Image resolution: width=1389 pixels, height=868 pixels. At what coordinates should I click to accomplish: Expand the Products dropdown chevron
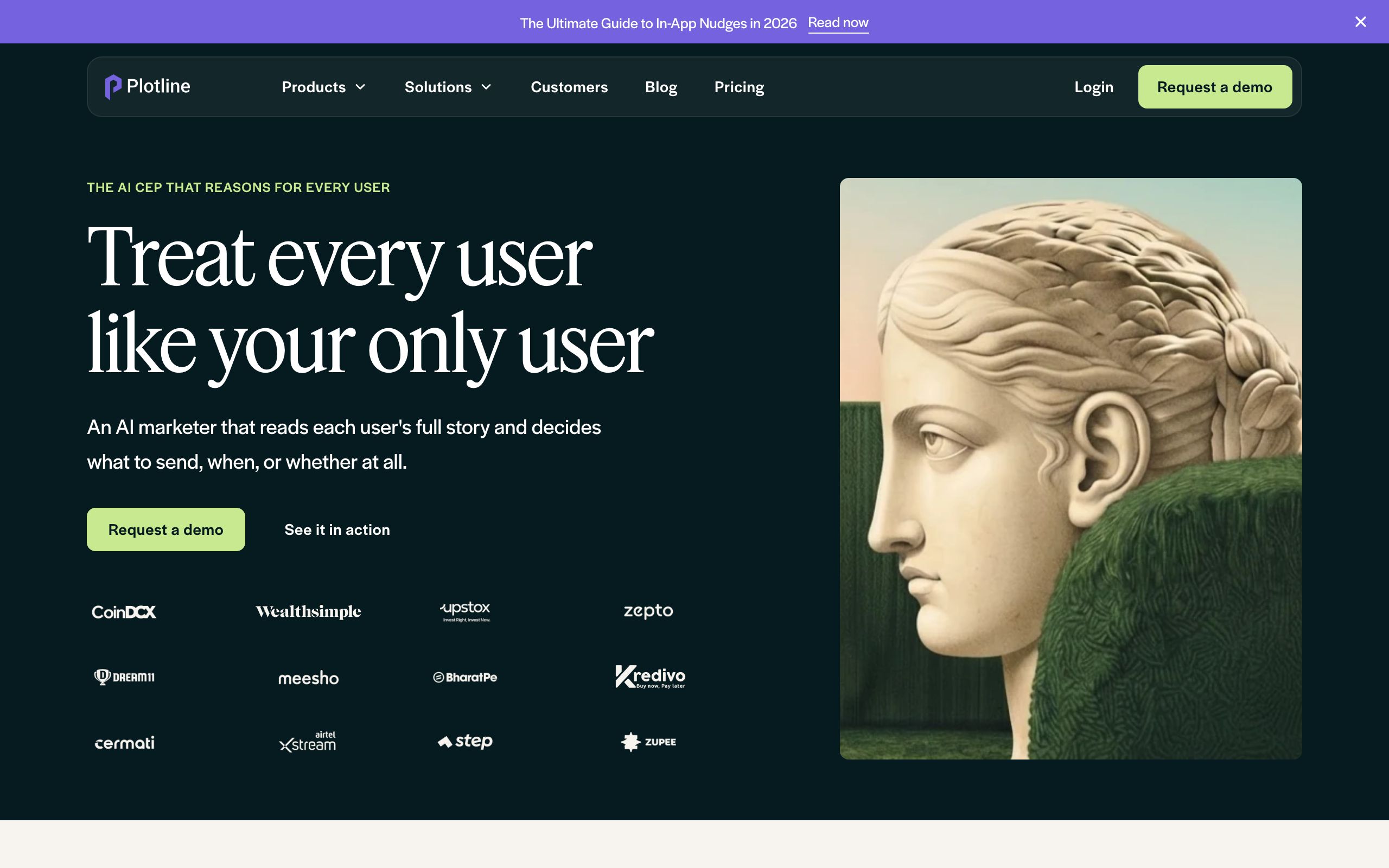pos(360,87)
